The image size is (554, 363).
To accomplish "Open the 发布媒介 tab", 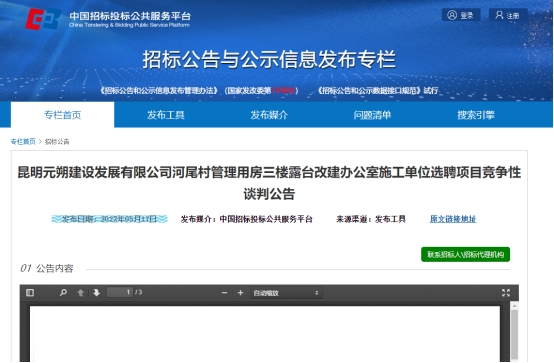I will [269, 115].
